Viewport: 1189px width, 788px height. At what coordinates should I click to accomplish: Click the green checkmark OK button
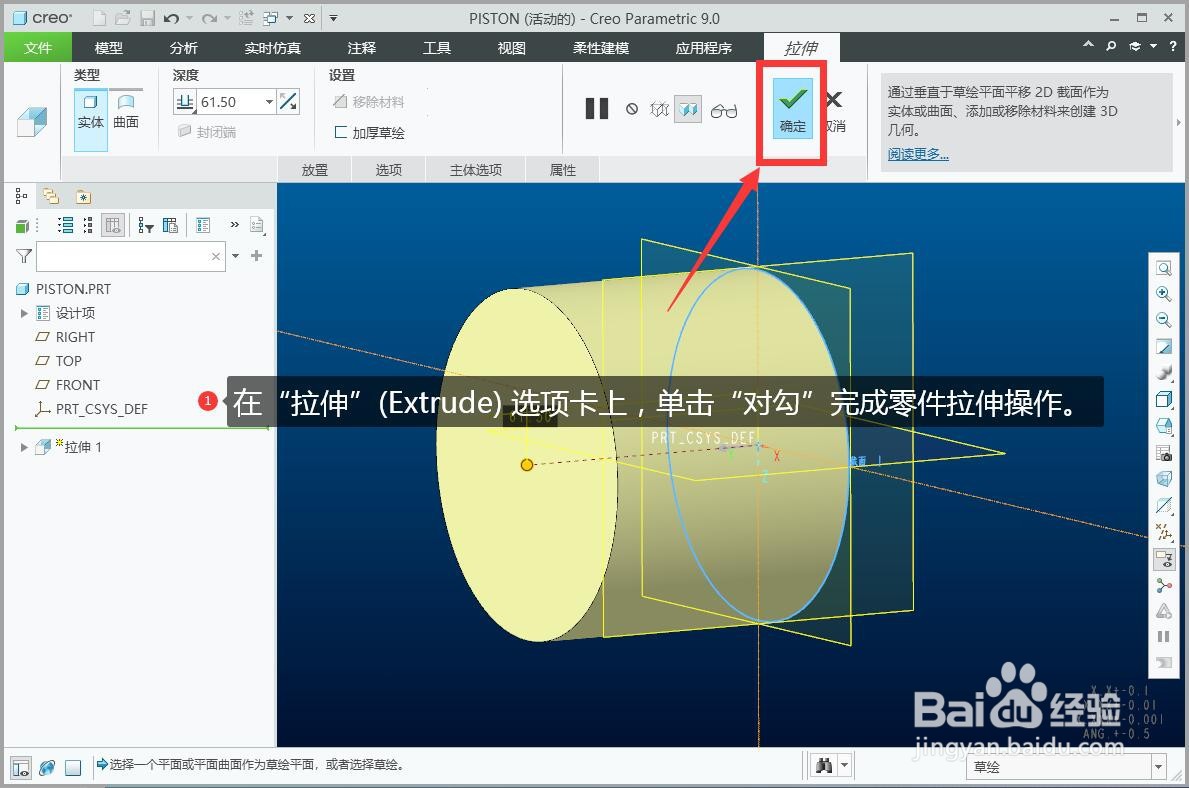792,108
